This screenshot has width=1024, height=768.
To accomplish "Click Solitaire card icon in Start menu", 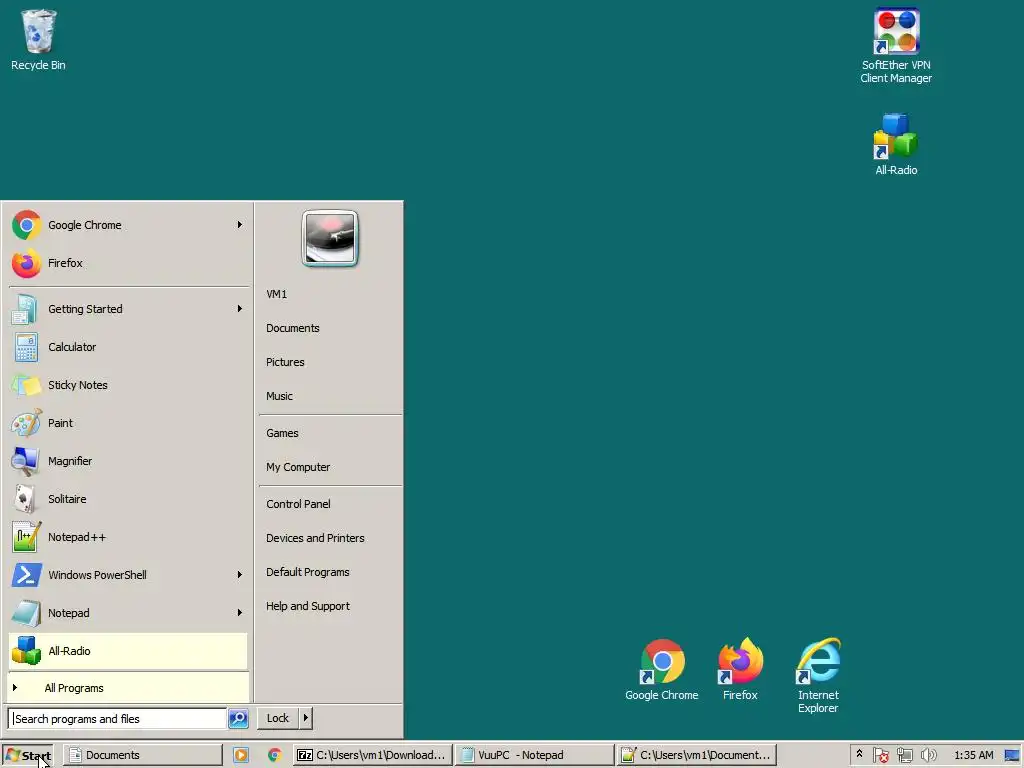I will coord(26,499).
